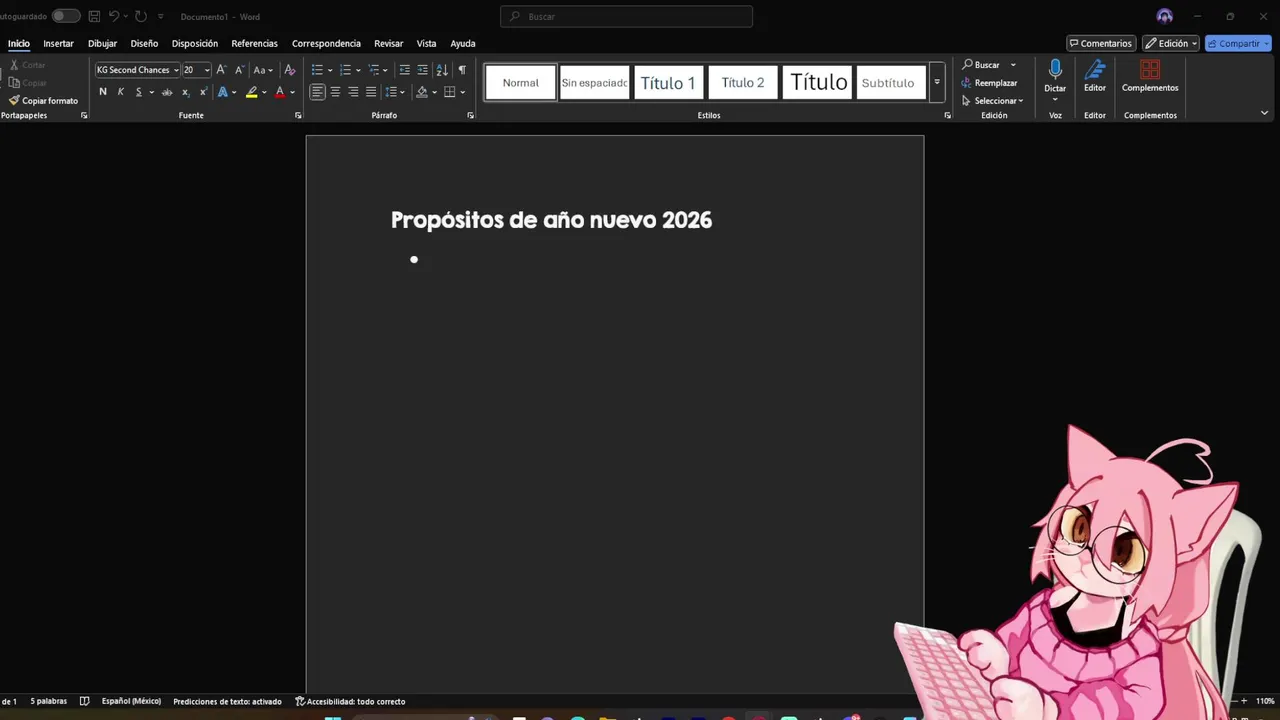Open the Correspondencia tab

326,43
